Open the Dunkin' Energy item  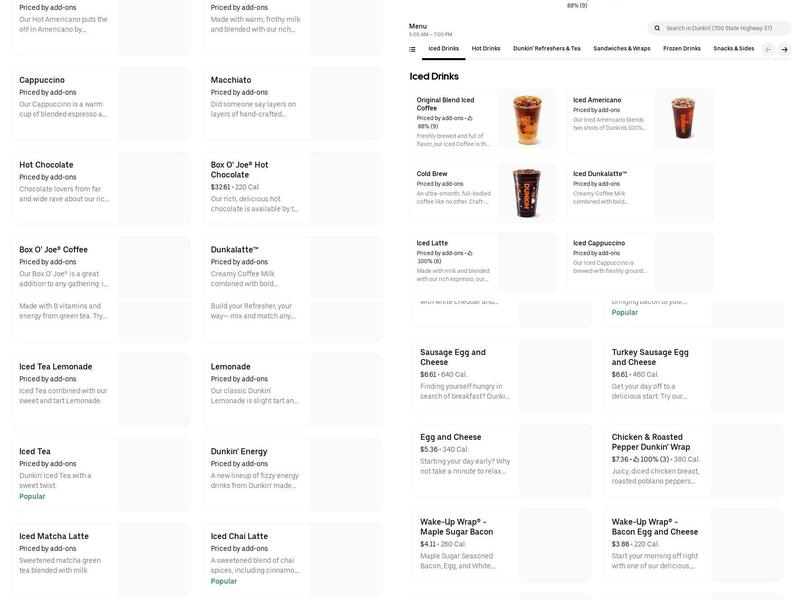coord(292,475)
